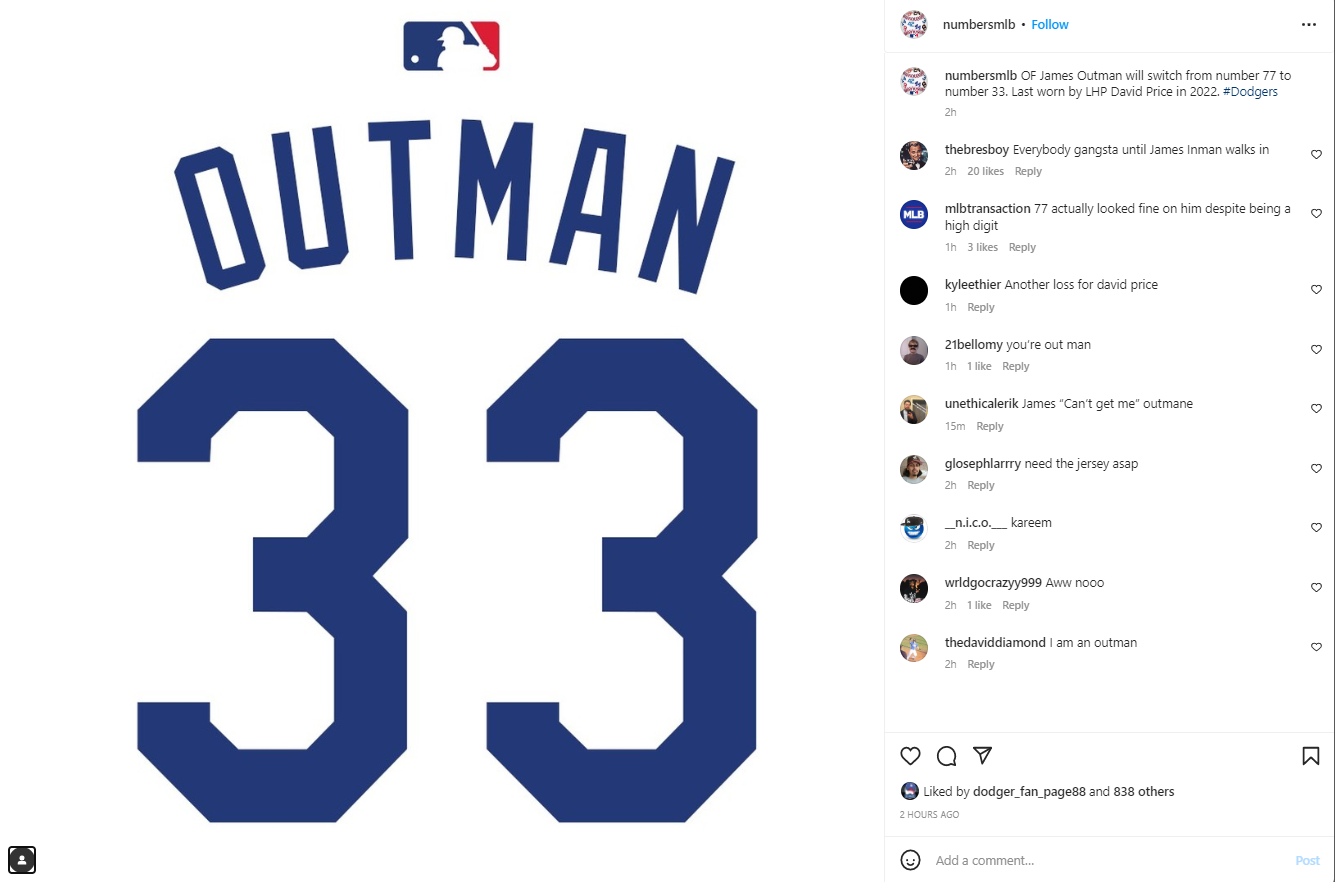
Task: Follow the numbersmlb account
Action: tap(1050, 24)
